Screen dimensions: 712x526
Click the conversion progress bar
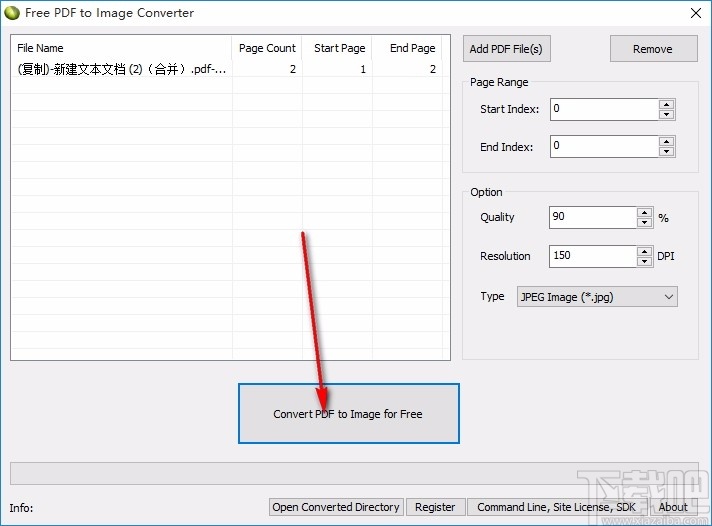point(354,473)
